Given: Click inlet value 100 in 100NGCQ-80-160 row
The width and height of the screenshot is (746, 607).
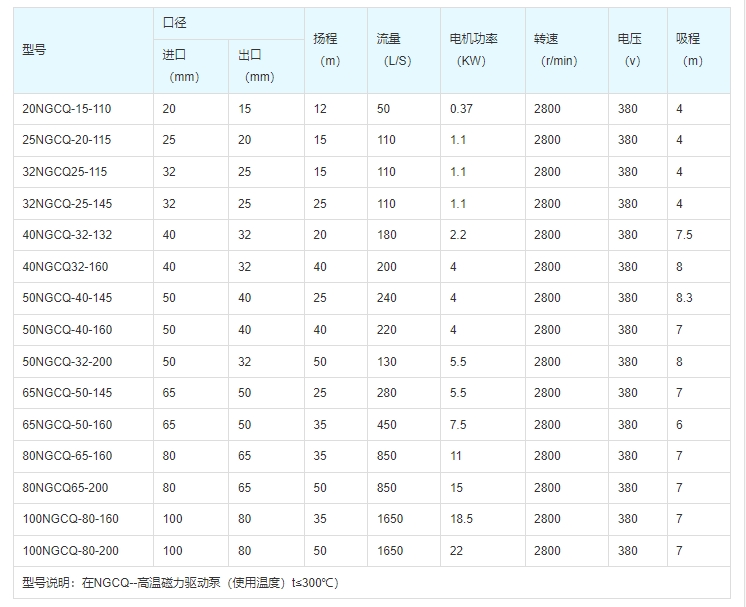Looking at the screenshot, I should coord(172,519).
